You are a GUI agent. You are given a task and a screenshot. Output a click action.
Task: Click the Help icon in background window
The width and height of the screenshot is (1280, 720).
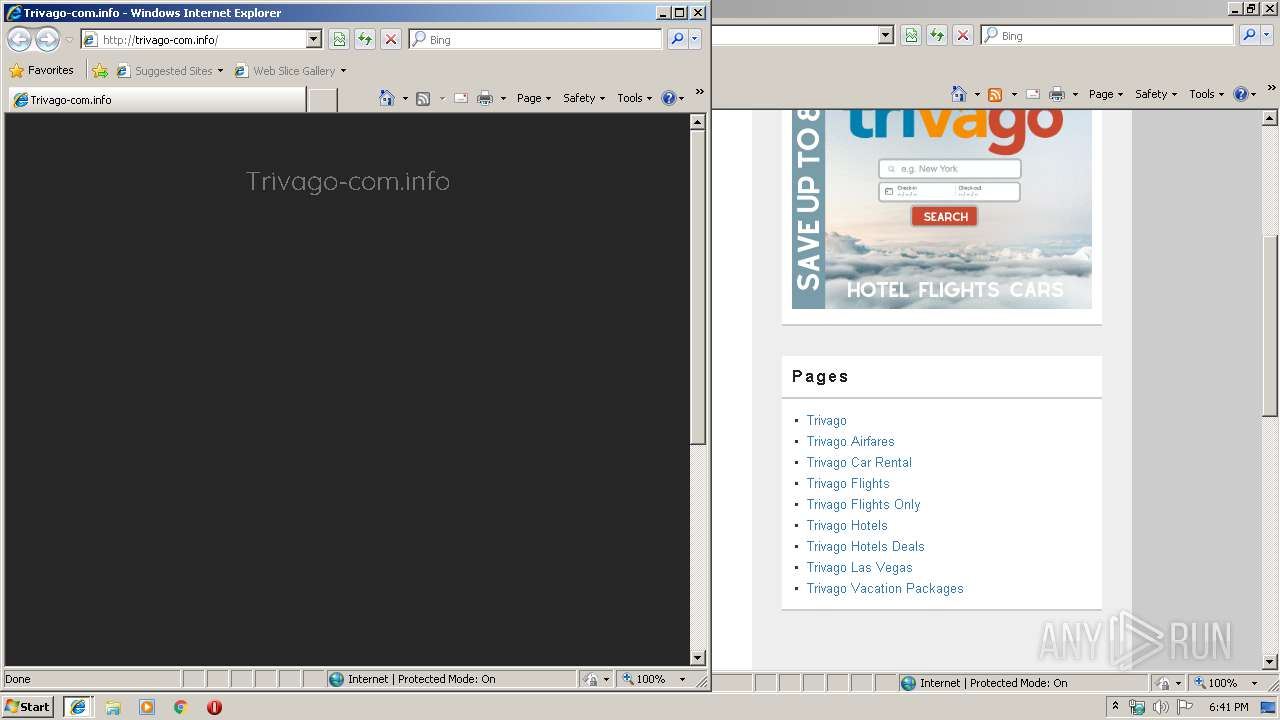click(x=1241, y=94)
